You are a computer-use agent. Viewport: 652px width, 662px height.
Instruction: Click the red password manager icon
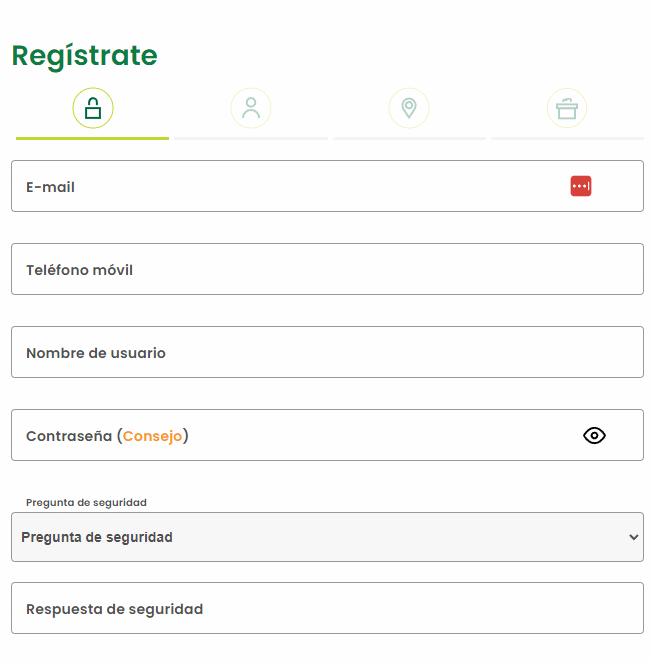click(x=581, y=186)
